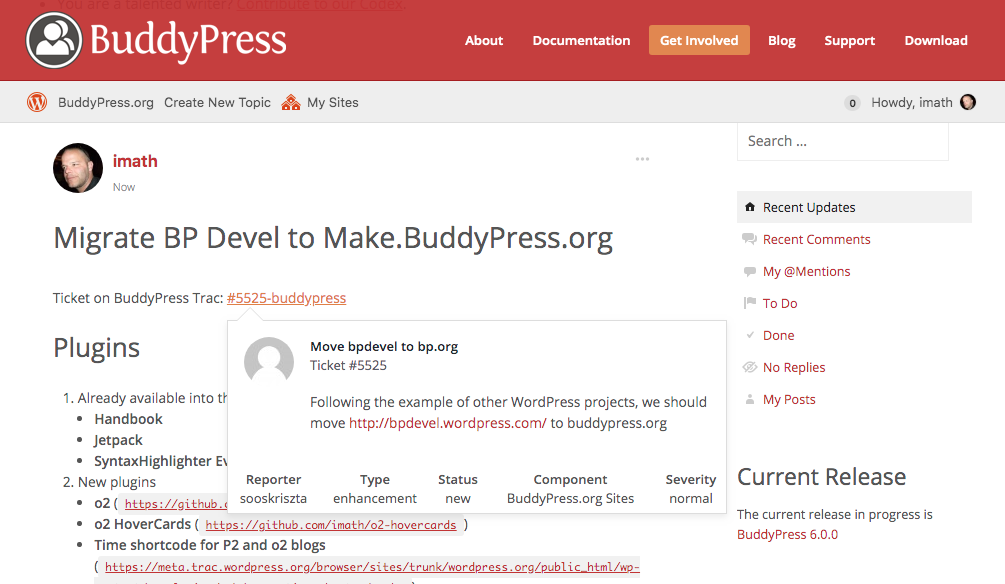Image resolution: width=1005 pixels, height=584 pixels.
Task: Click the No Replies crossed-eye icon
Action: [750, 367]
